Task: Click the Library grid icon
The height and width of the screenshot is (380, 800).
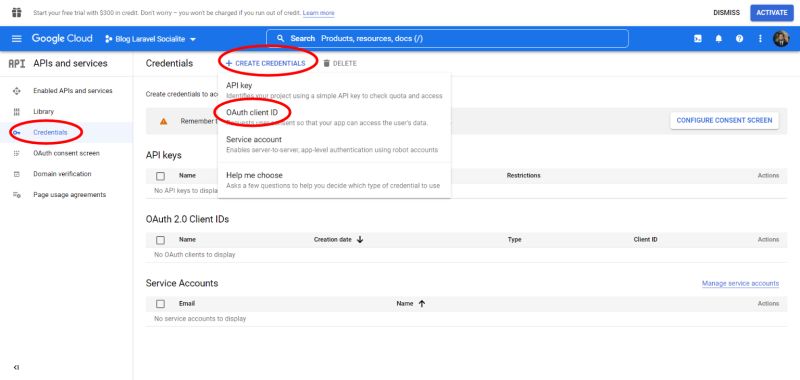Action: [16, 112]
